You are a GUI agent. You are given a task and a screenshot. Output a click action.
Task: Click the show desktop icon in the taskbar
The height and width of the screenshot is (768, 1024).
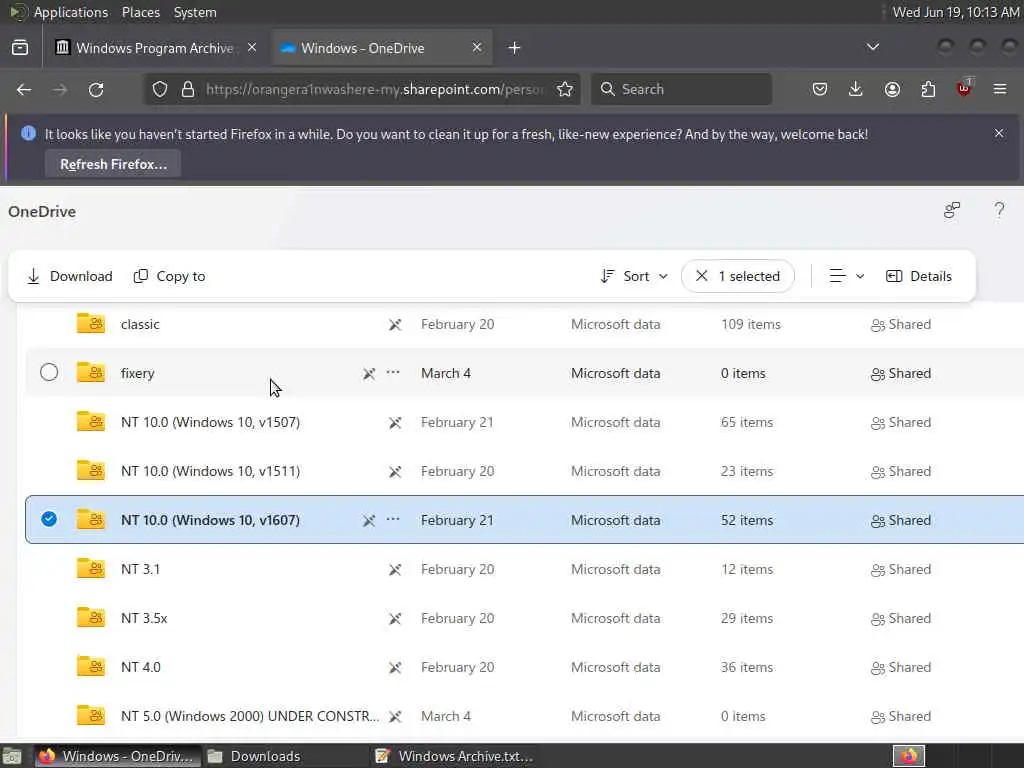pos(12,756)
